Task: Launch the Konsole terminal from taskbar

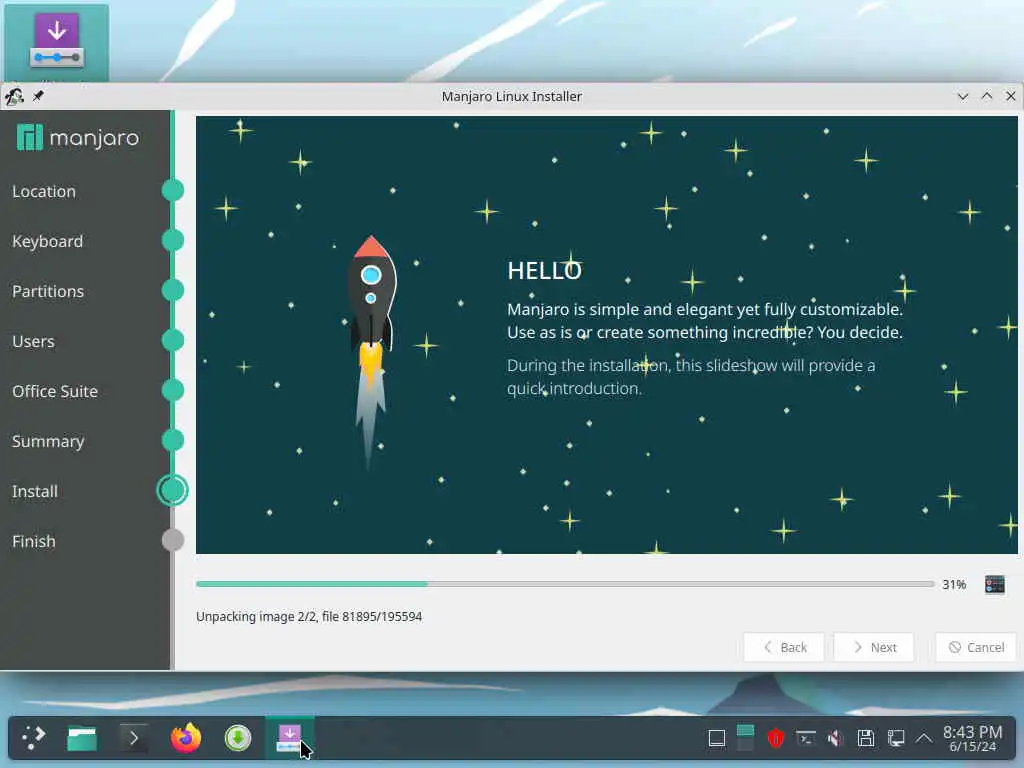Action: tap(134, 739)
